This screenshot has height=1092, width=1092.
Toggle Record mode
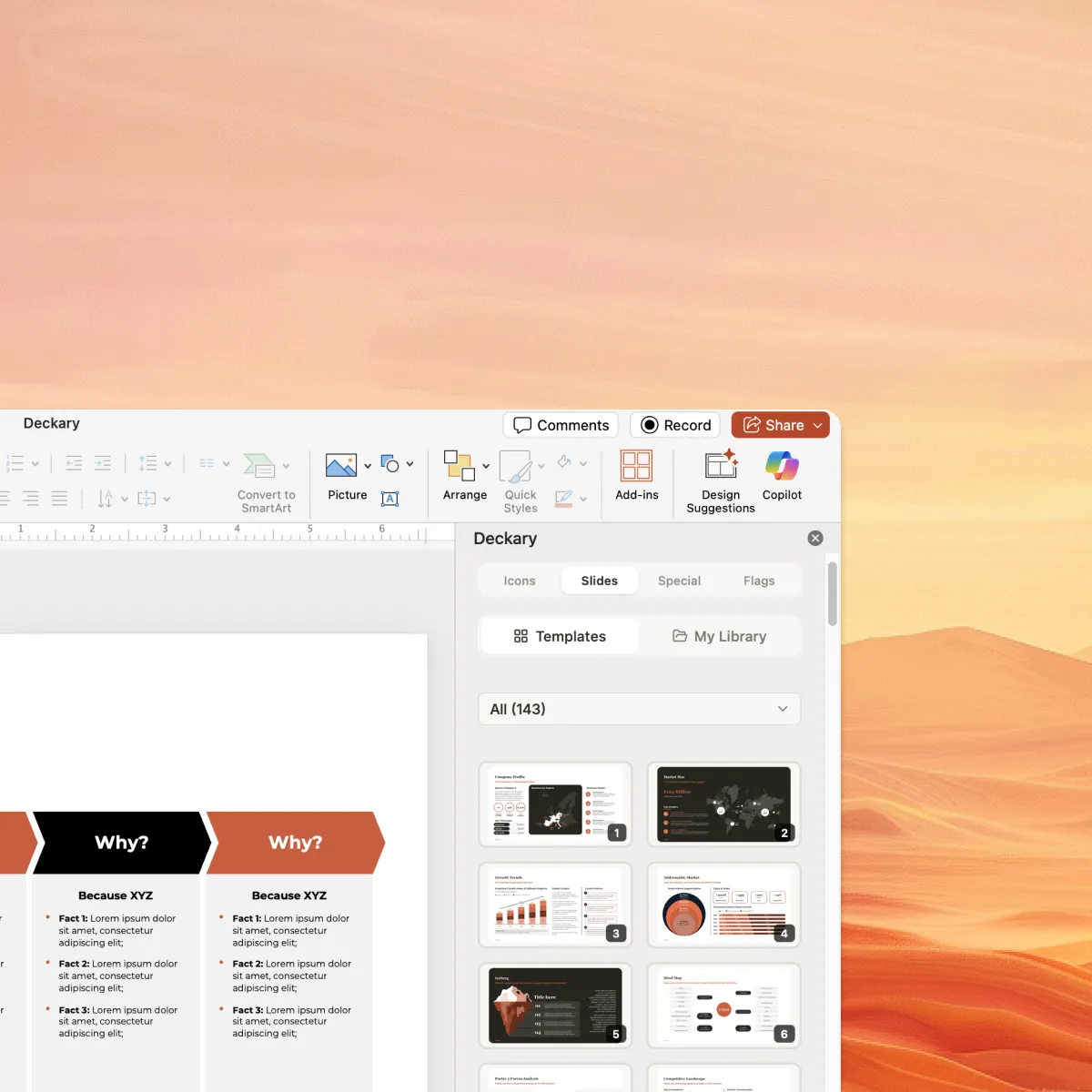[x=674, y=425]
